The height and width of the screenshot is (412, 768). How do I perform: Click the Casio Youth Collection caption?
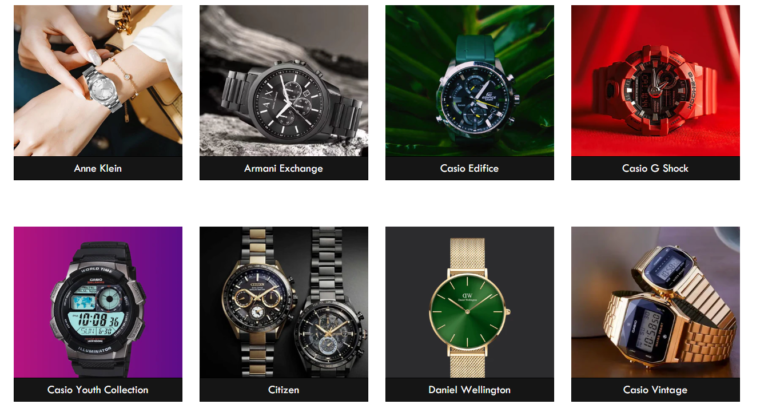pos(98,390)
